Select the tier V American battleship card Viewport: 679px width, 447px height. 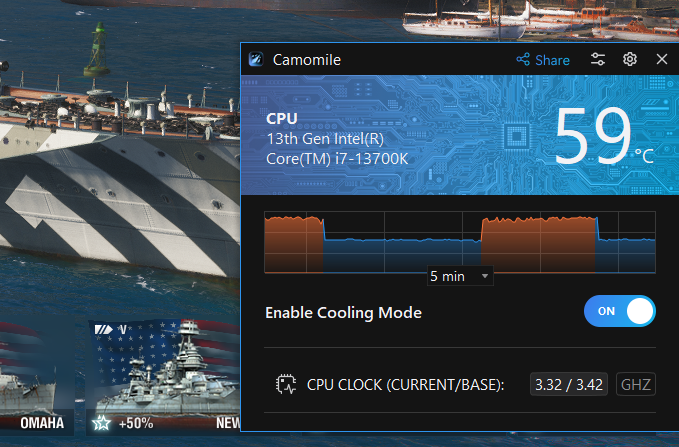[x=164, y=378]
